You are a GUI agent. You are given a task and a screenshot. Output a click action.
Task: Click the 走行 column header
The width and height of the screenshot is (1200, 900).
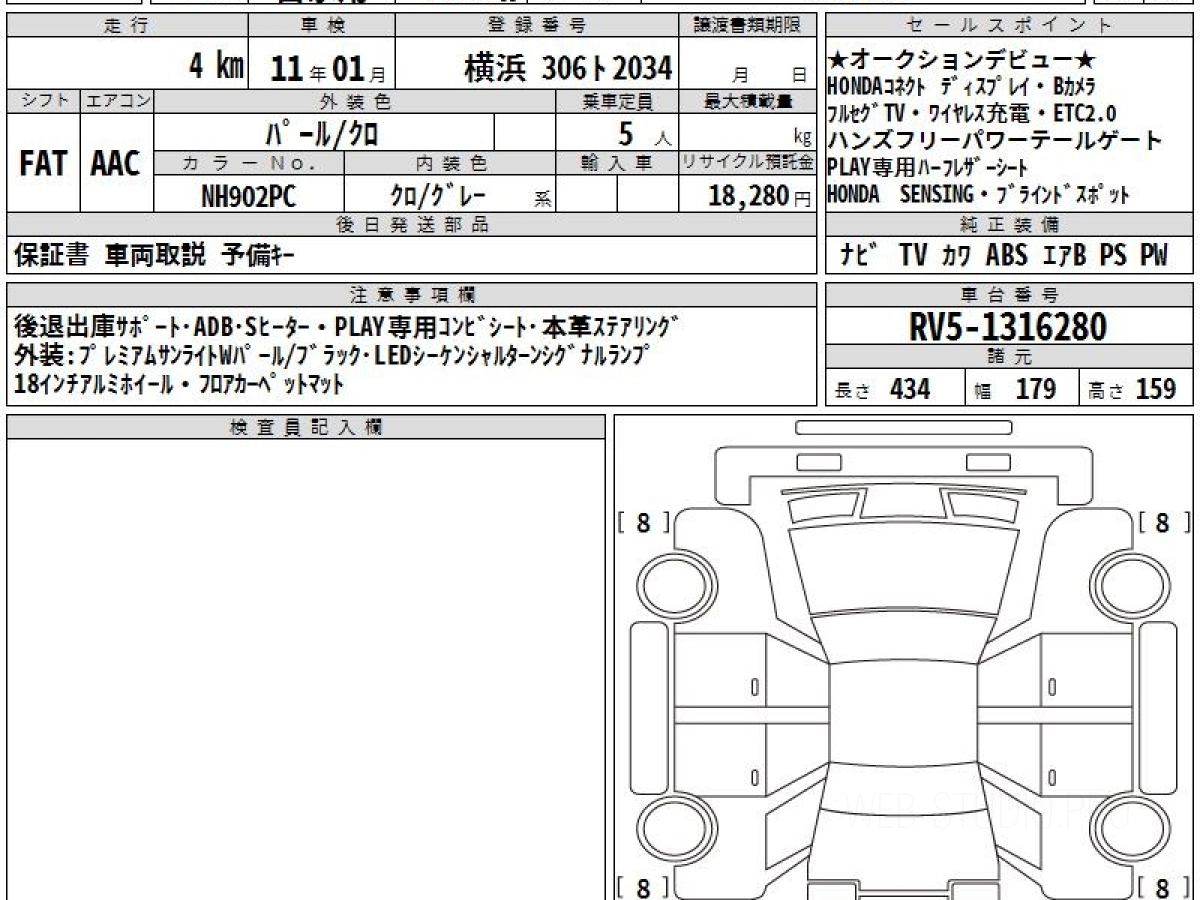coord(126,26)
